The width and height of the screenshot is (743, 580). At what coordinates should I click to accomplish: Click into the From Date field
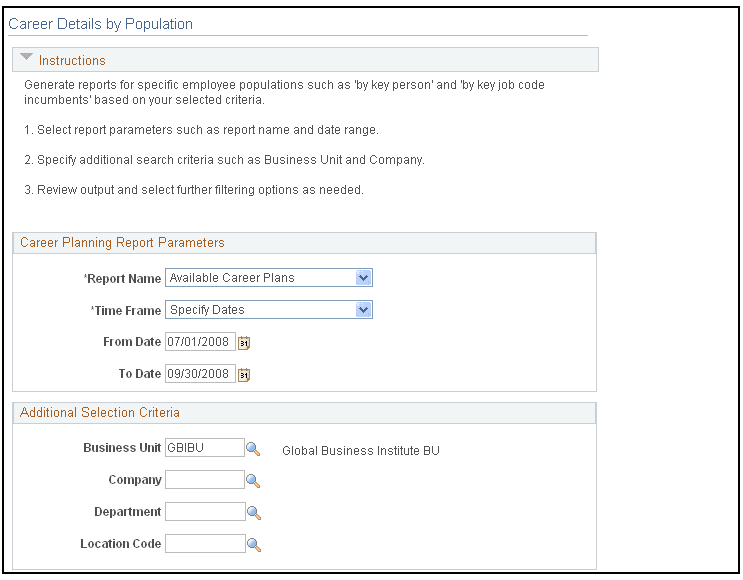click(200, 342)
